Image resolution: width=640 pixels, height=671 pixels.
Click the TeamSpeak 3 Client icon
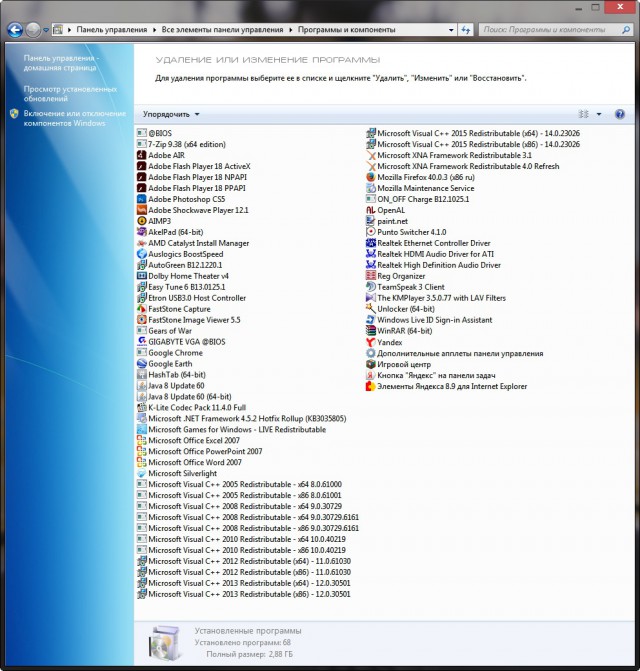pos(370,287)
